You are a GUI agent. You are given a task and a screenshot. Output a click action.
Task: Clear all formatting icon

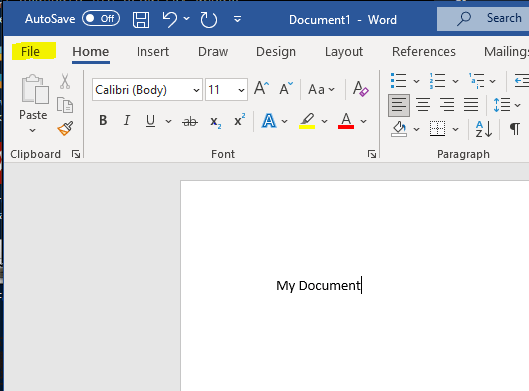tap(360, 89)
